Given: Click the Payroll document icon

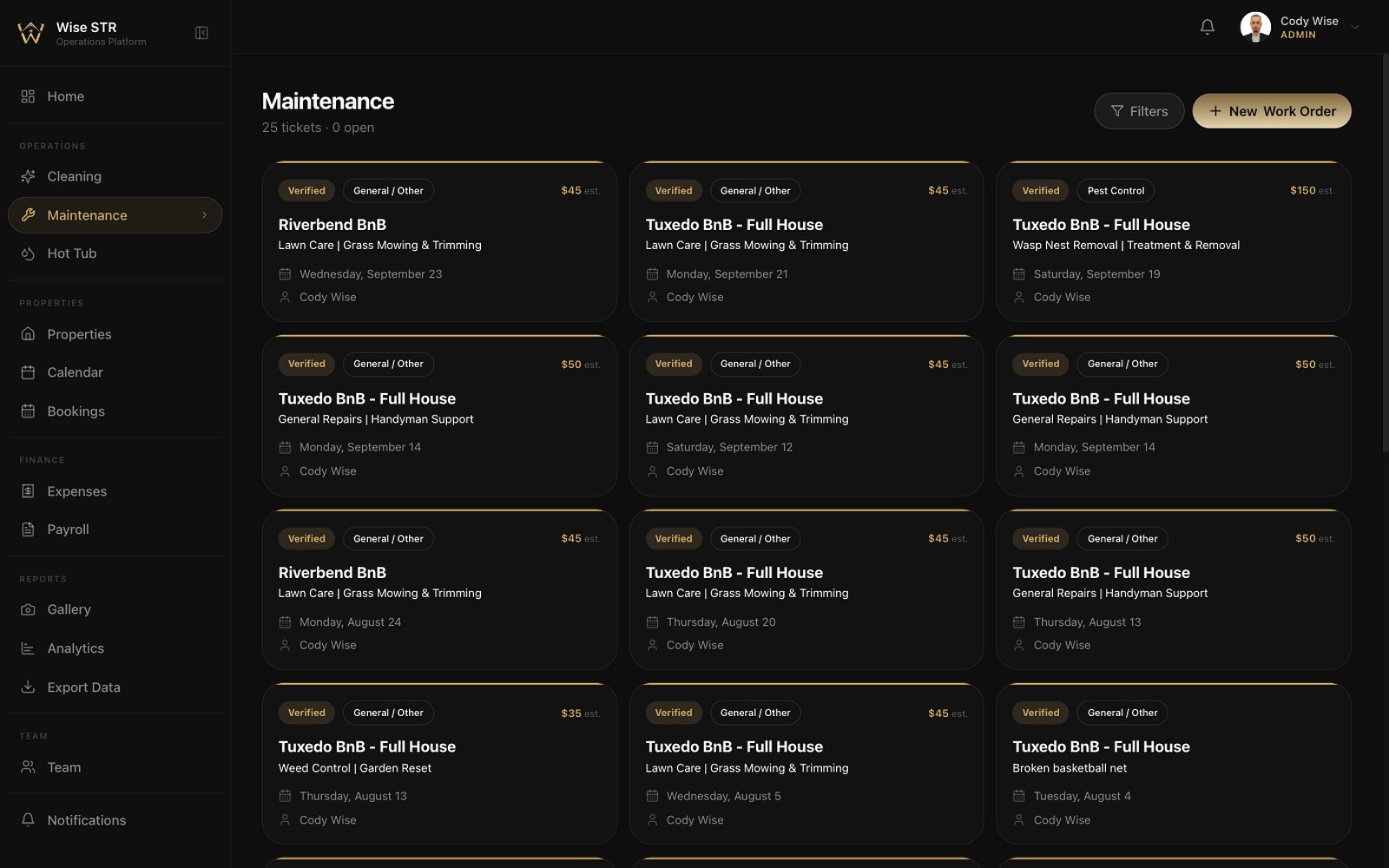Looking at the screenshot, I should (x=28, y=529).
